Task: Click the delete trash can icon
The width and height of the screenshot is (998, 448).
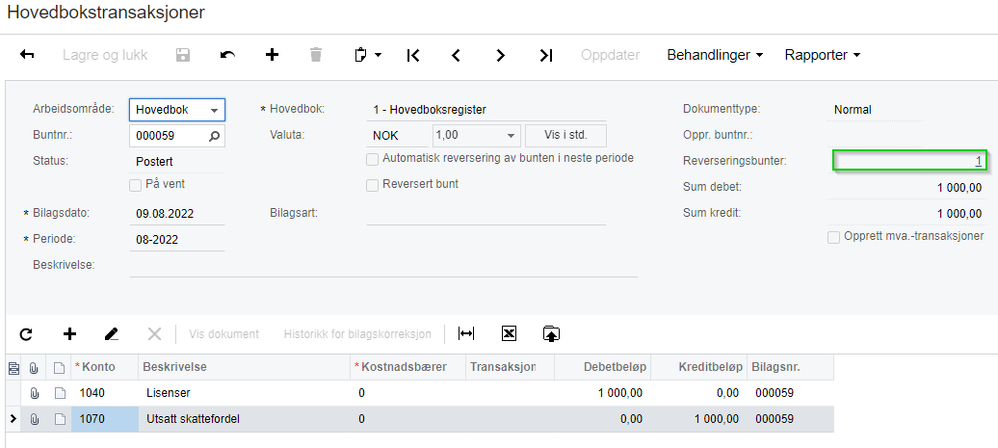Action: pyautogui.click(x=316, y=55)
